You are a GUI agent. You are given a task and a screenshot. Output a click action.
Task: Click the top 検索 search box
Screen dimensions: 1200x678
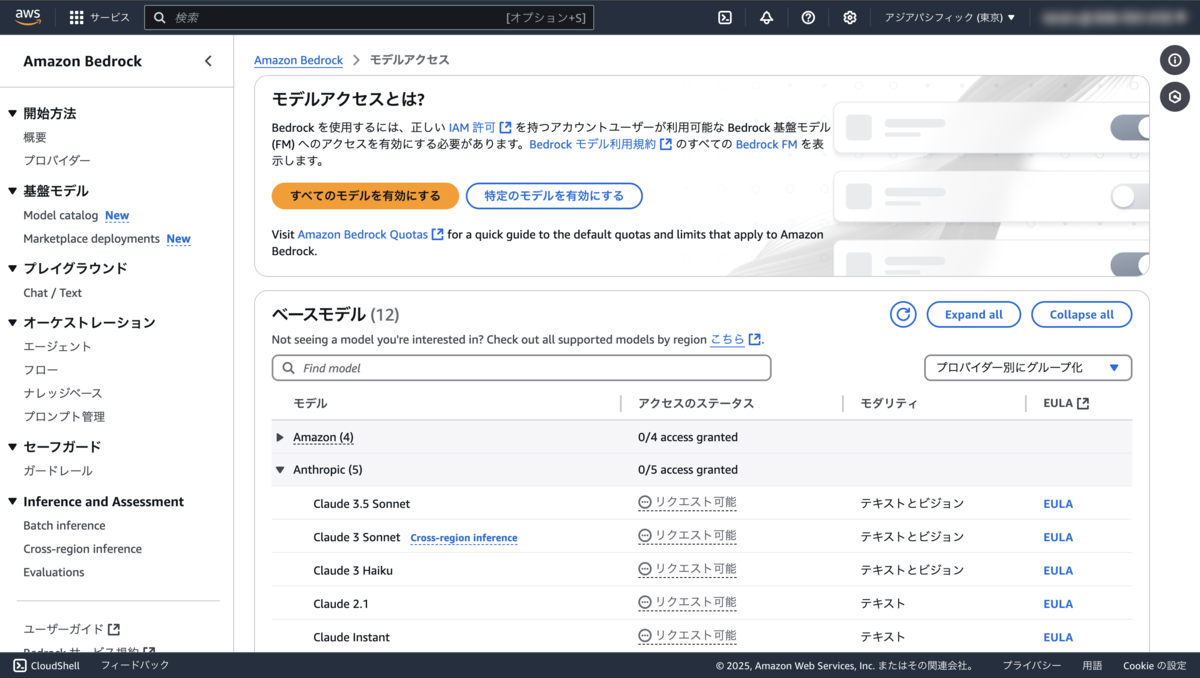[x=369, y=17]
